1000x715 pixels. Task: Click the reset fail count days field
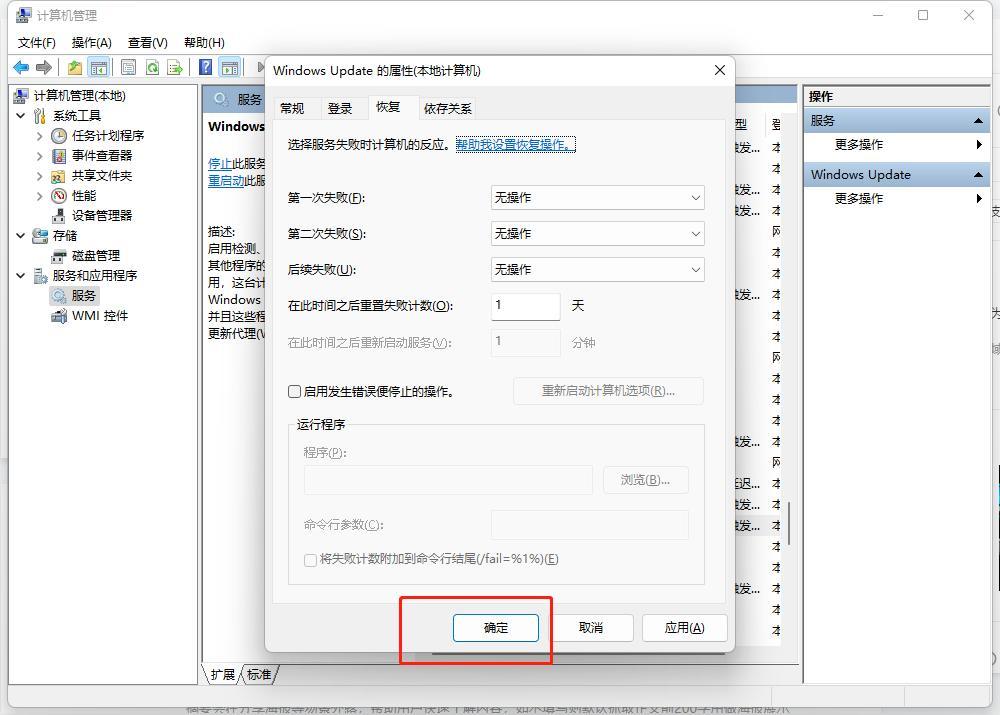[x=526, y=306]
